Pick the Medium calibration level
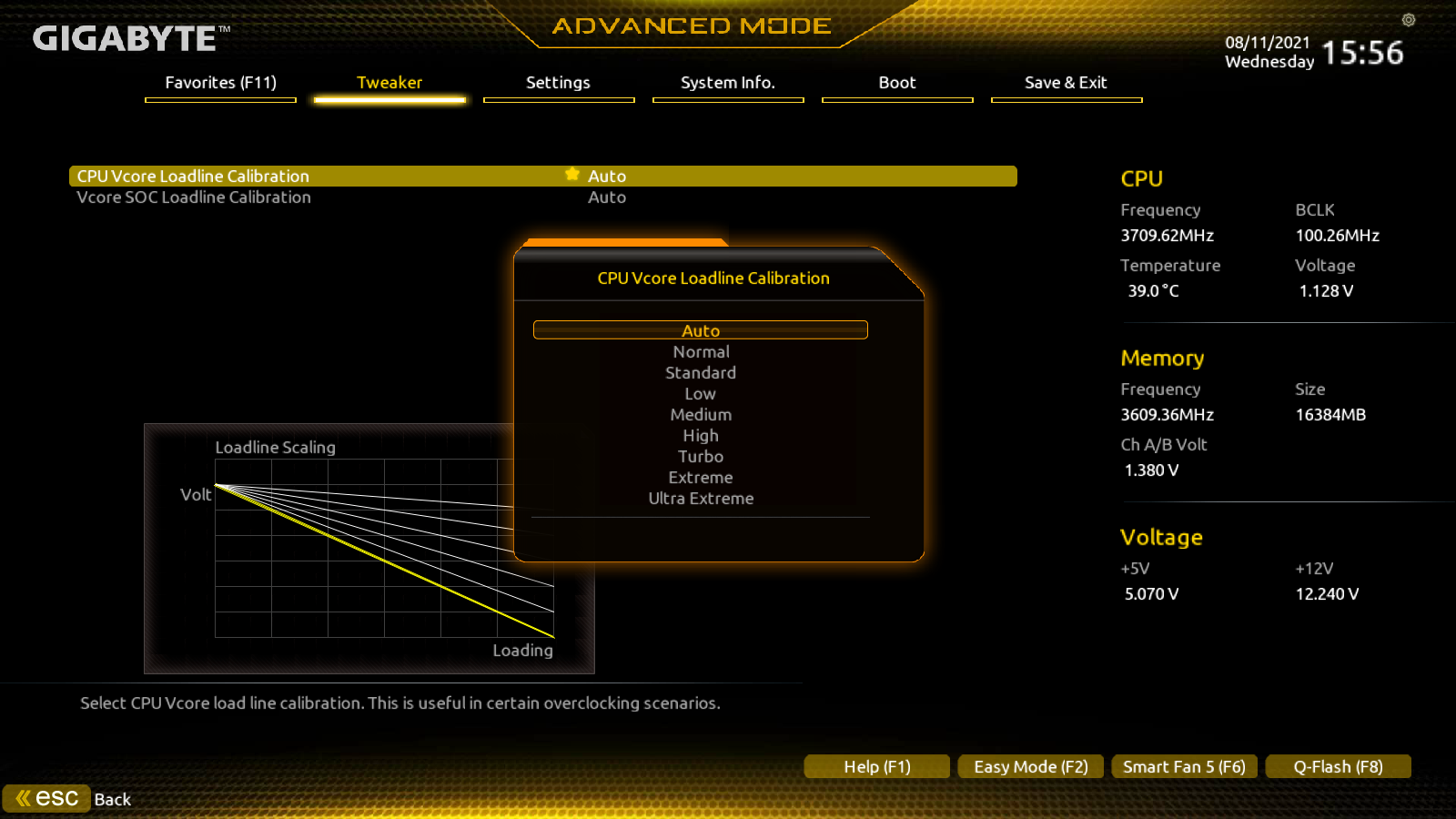 [x=701, y=415]
